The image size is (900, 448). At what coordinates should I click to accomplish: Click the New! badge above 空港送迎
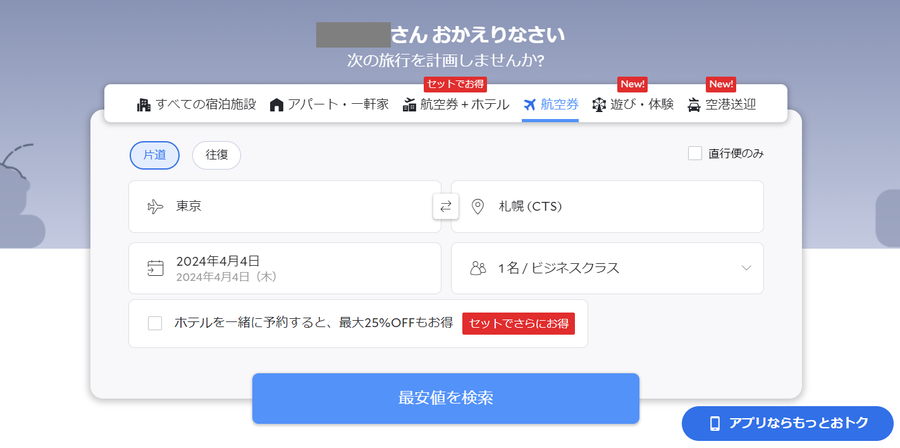pyautogui.click(x=721, y=84)
